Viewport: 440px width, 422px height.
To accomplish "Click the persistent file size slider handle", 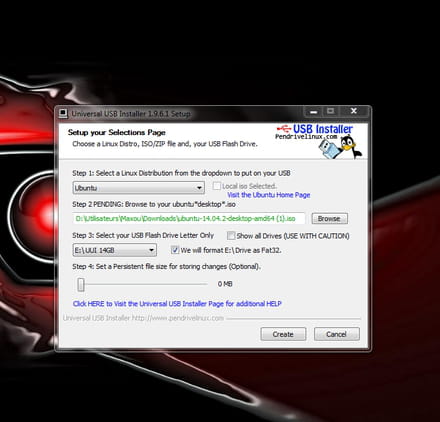I will point(81,285).
